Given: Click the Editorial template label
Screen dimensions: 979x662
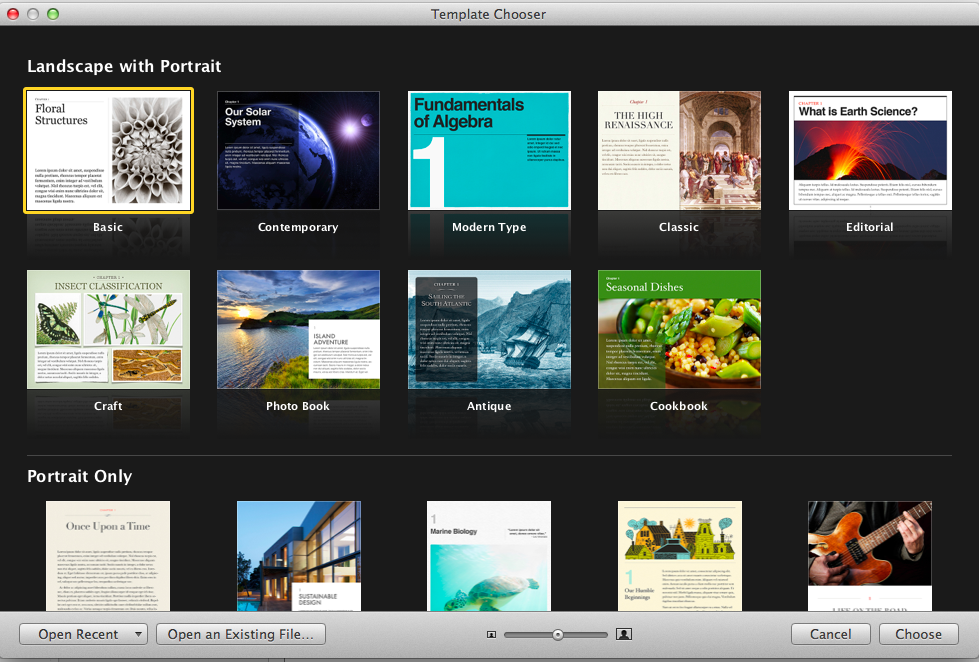Looking at the screenshot, I should pos(870,227).
